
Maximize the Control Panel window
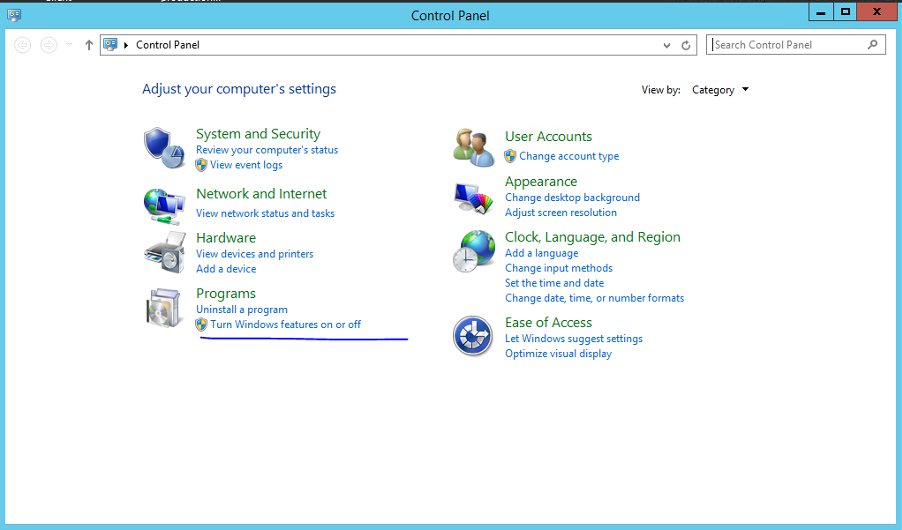coord(845,12)
